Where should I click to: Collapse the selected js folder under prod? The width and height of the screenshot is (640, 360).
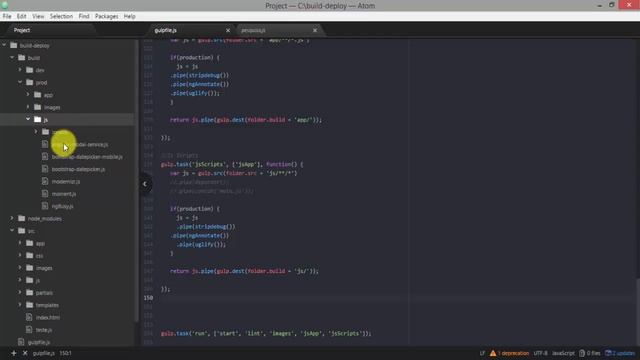click(x=28, y=119)
